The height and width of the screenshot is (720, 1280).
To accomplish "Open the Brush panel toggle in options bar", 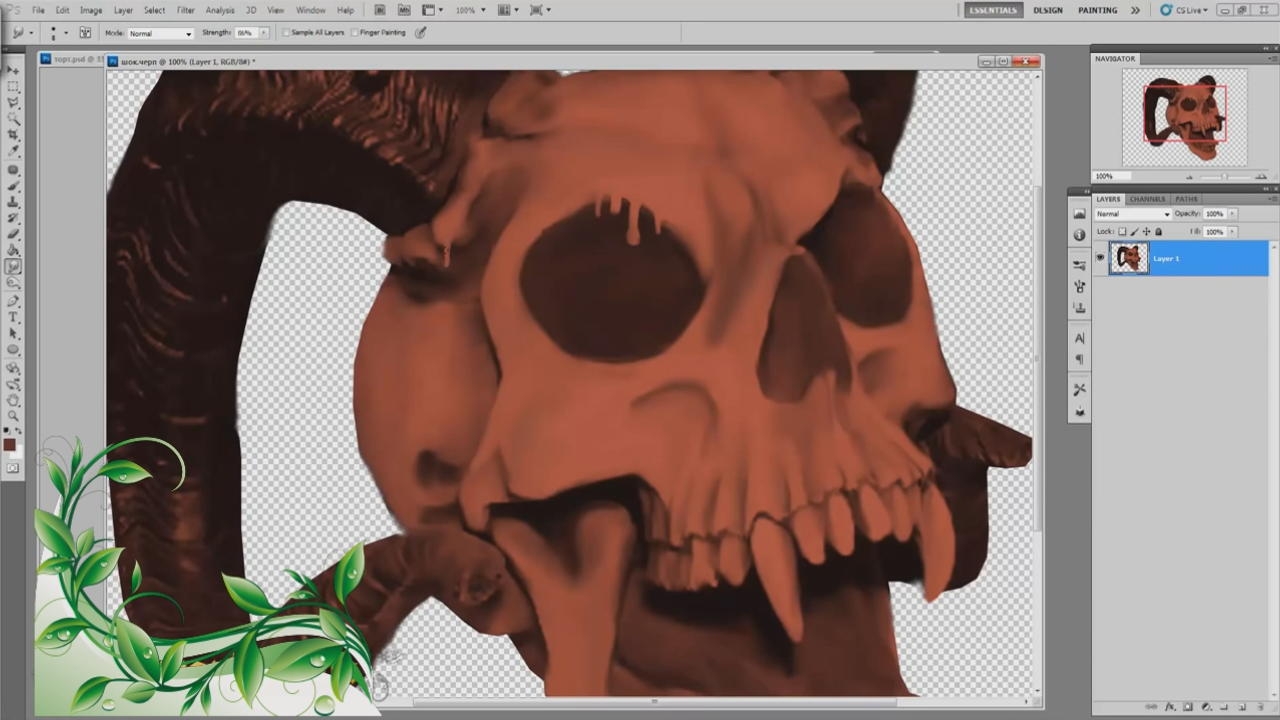I will [x=84, y=33].
